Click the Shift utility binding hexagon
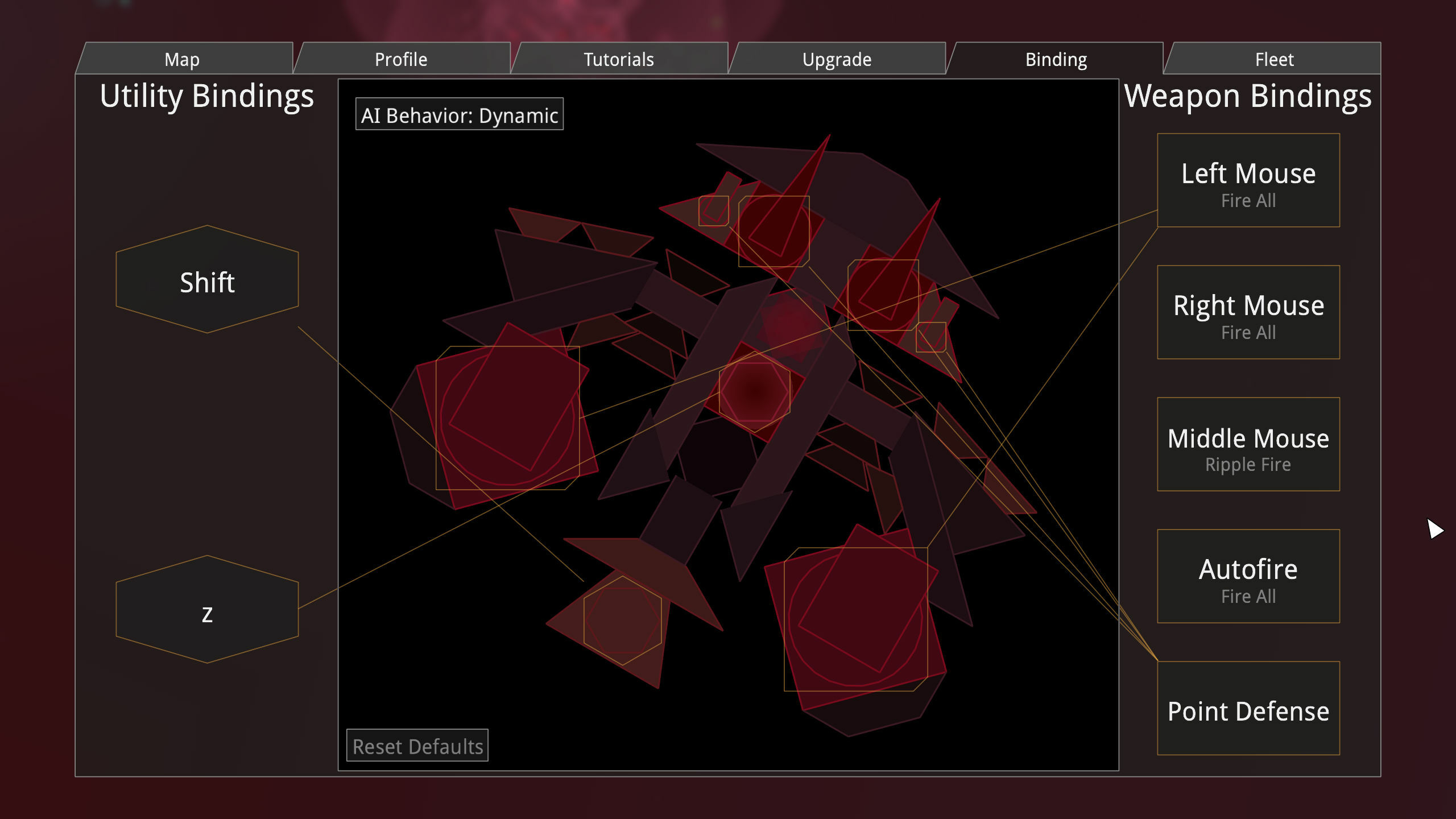The height and width of the screenshot is (819, 1456). click(x=206, y=281)
